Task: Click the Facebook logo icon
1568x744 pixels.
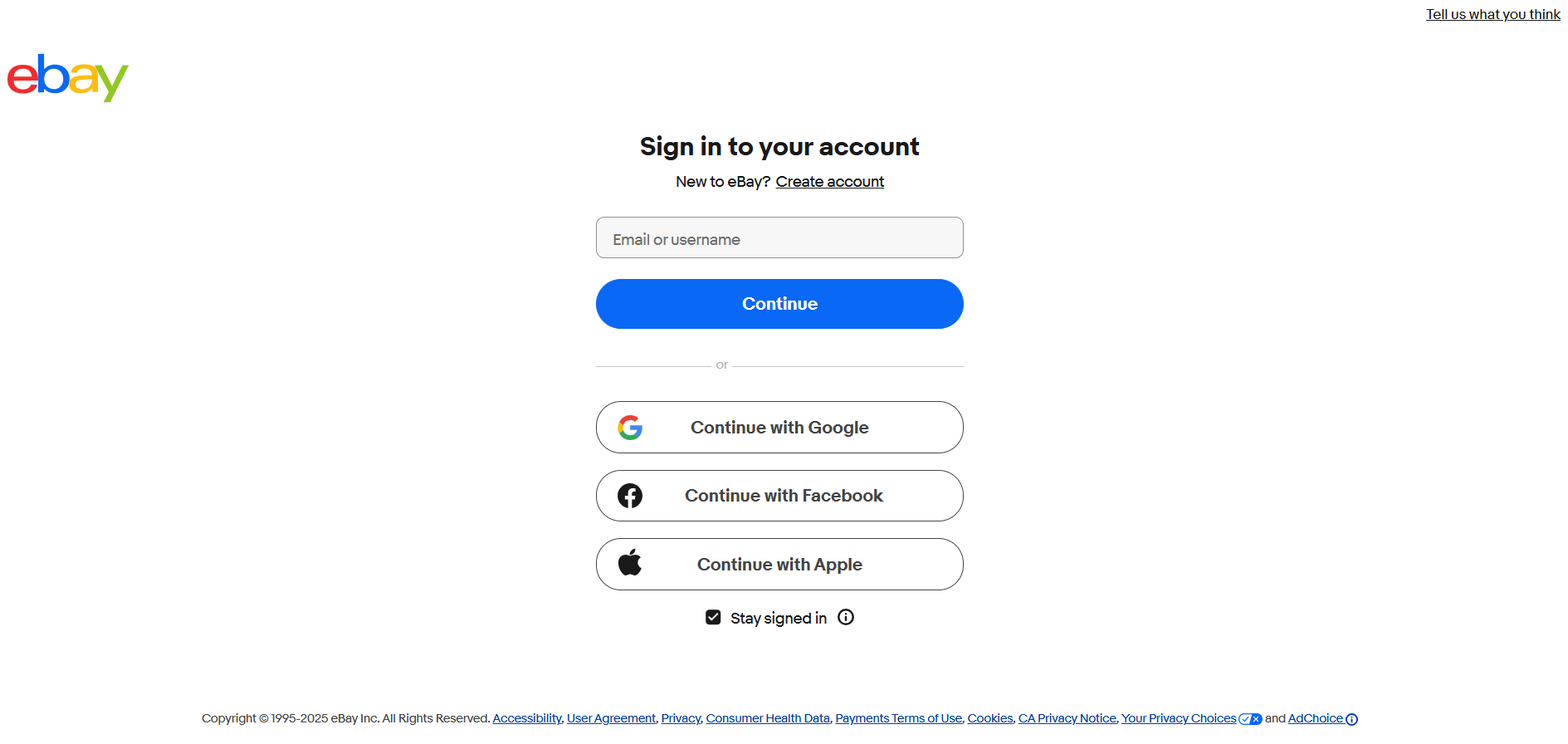Action: pyautogui.click(x=630, y=496)
